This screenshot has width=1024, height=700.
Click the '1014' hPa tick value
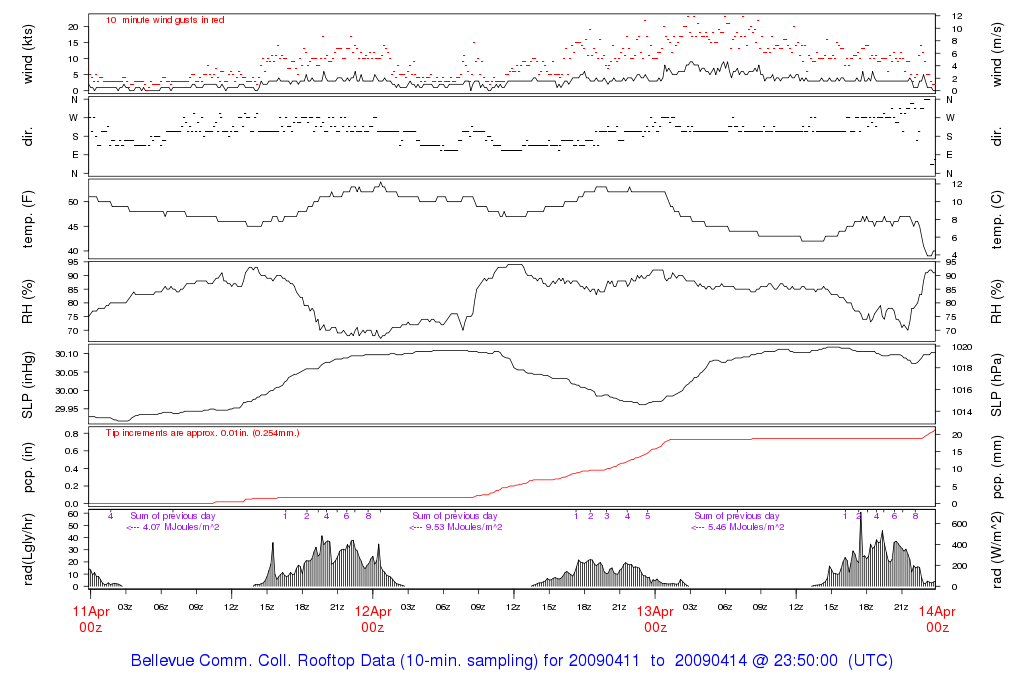(963, 412)
